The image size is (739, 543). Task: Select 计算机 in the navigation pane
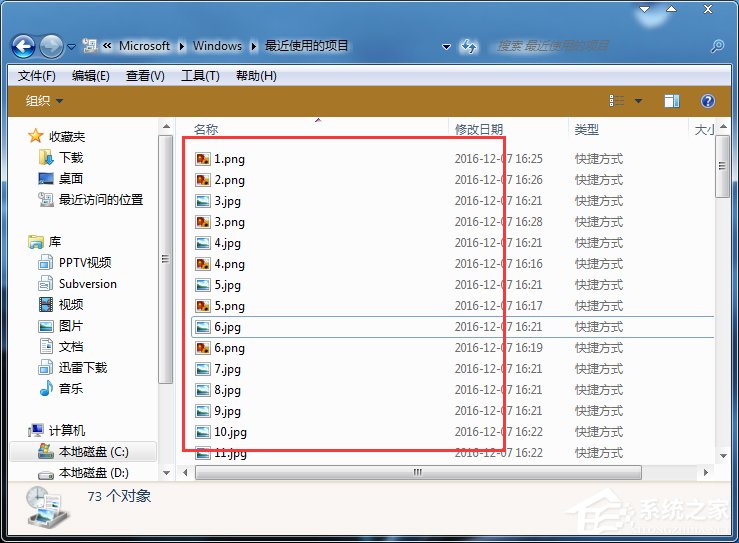[57, 430]
